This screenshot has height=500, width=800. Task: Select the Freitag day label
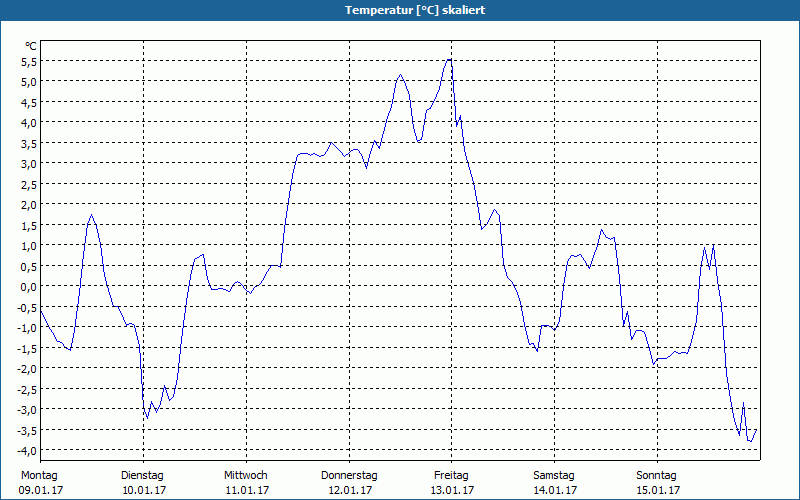point(452,476)
